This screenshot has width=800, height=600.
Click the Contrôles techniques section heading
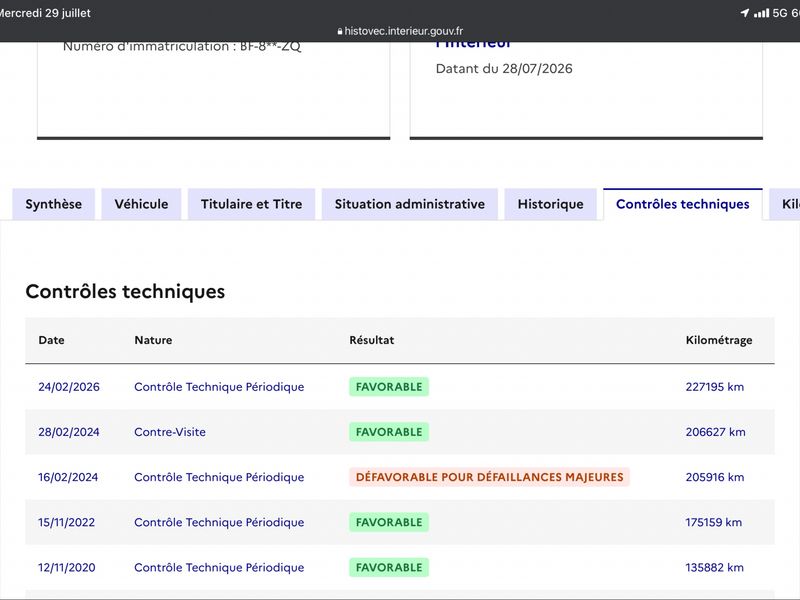[125, 291]
